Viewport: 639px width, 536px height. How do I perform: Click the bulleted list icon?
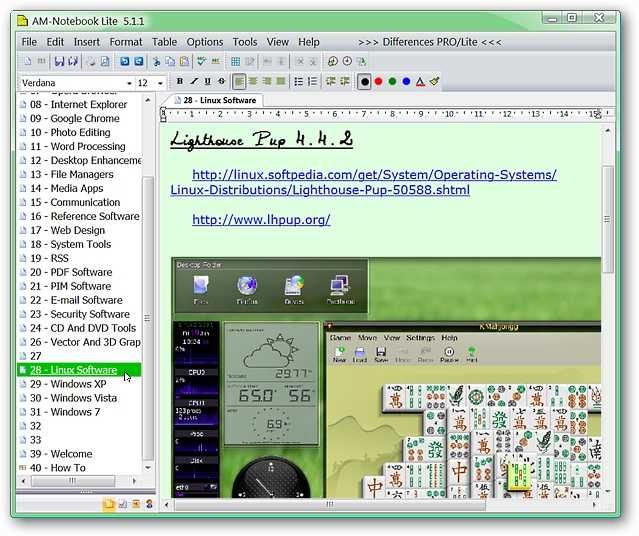[298, 82]
